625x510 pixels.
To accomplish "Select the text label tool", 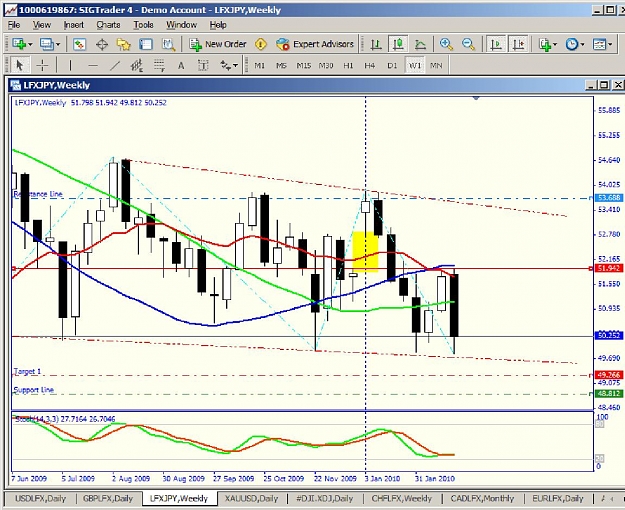I will (x=203, y=65).
